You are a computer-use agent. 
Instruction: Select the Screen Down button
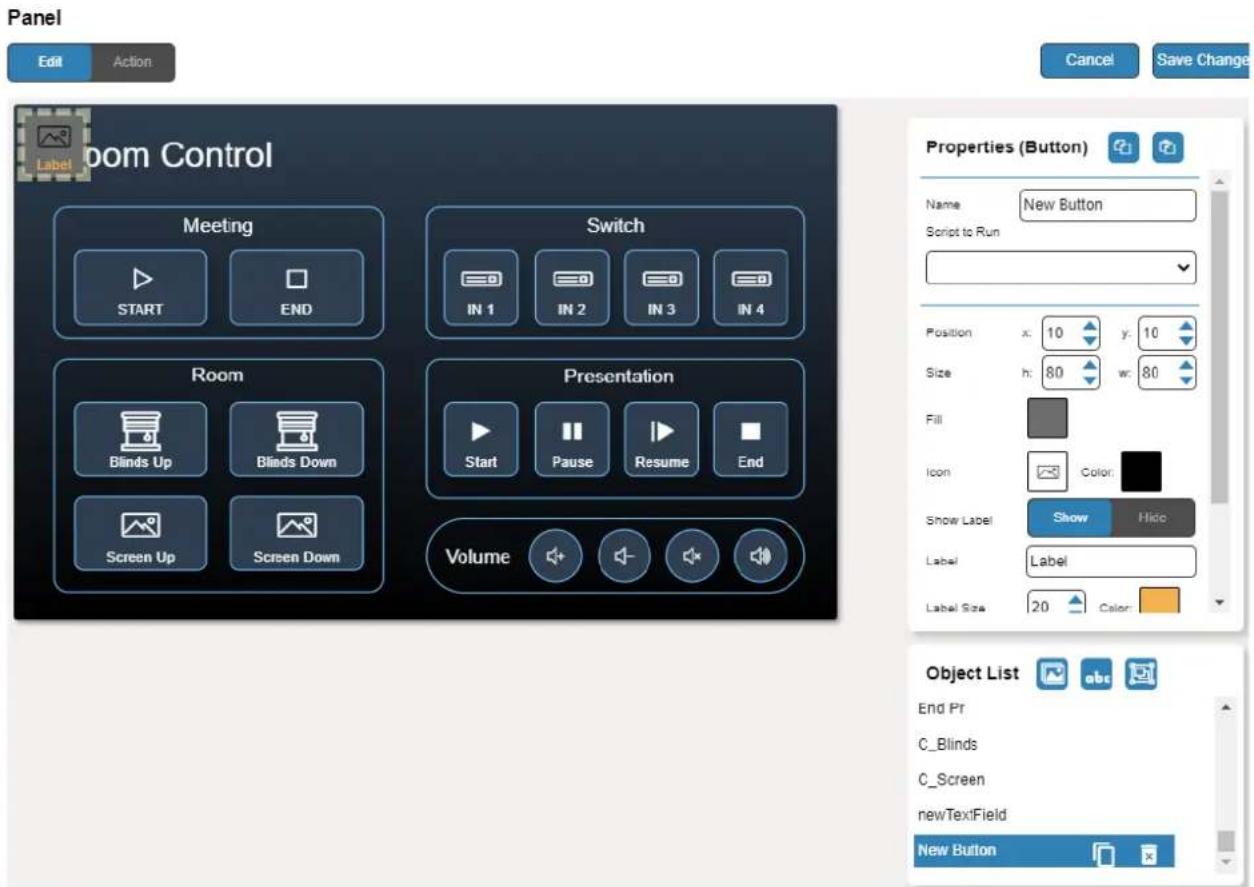point(297,534)
